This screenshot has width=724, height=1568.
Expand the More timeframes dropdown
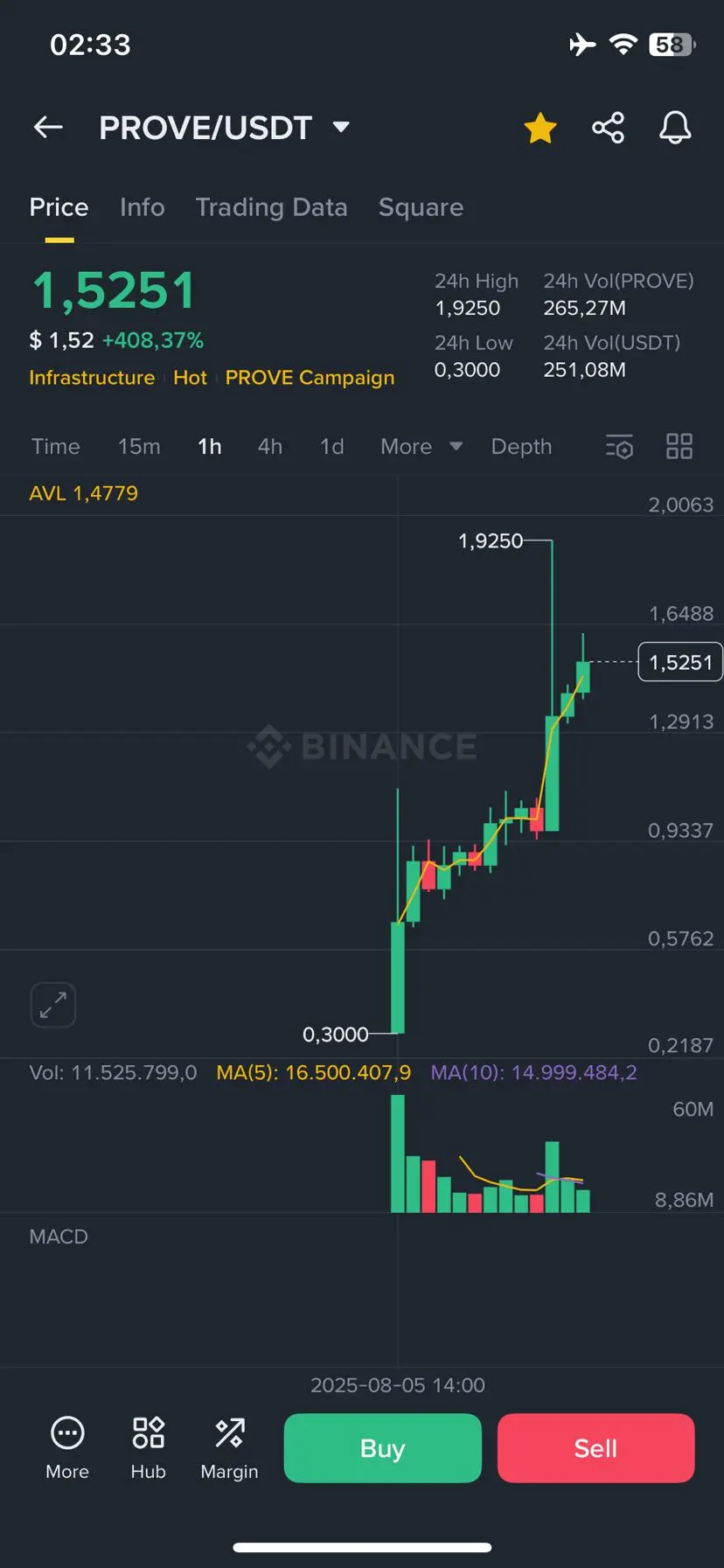[421, 447]
